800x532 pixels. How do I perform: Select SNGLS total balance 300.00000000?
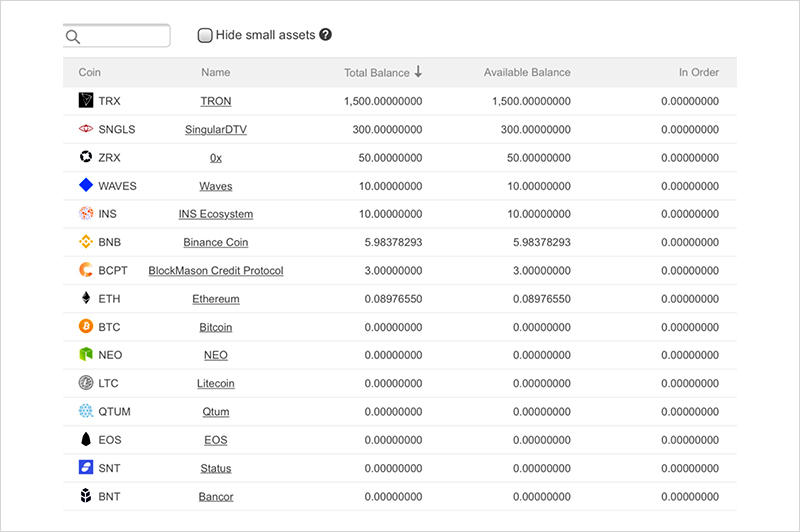(x=387, y=130)
